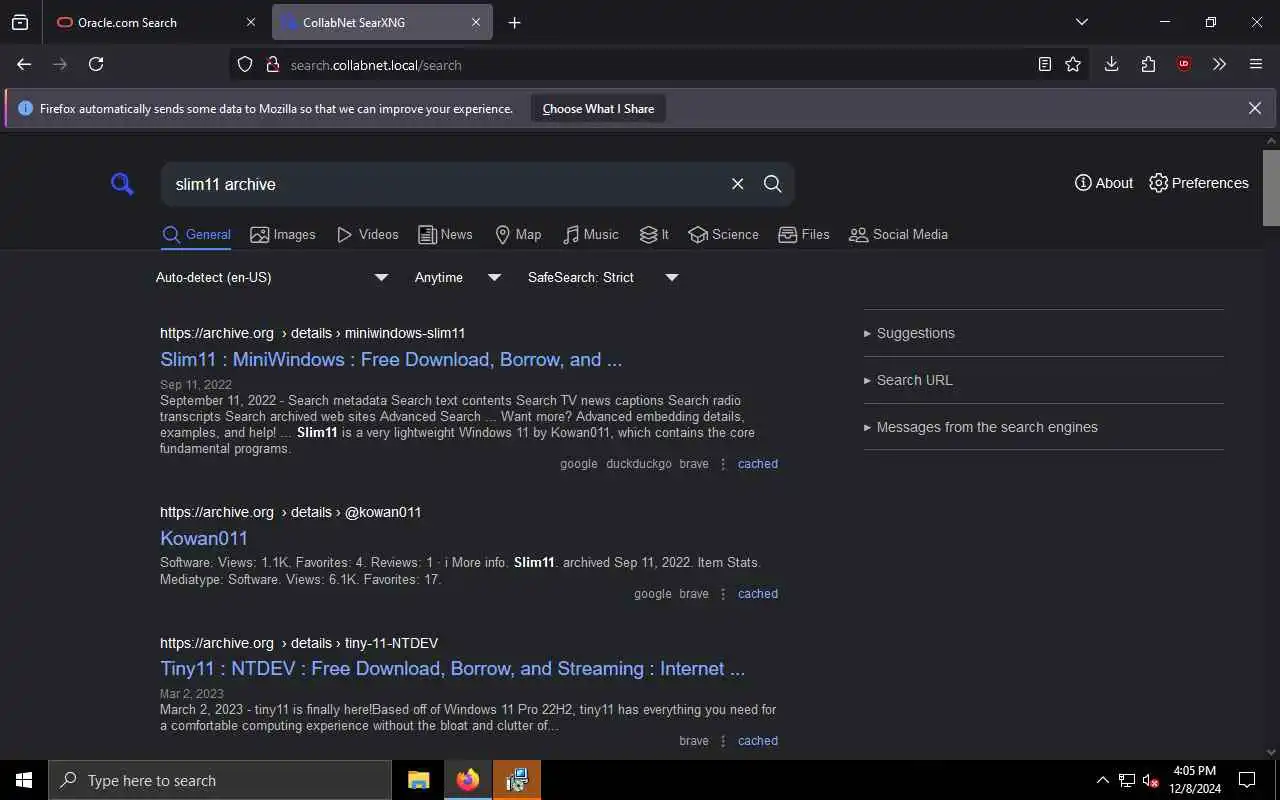The image size is (1280, 800).
Task: Focus the search query input field
Action: click(x=445, y=184)
